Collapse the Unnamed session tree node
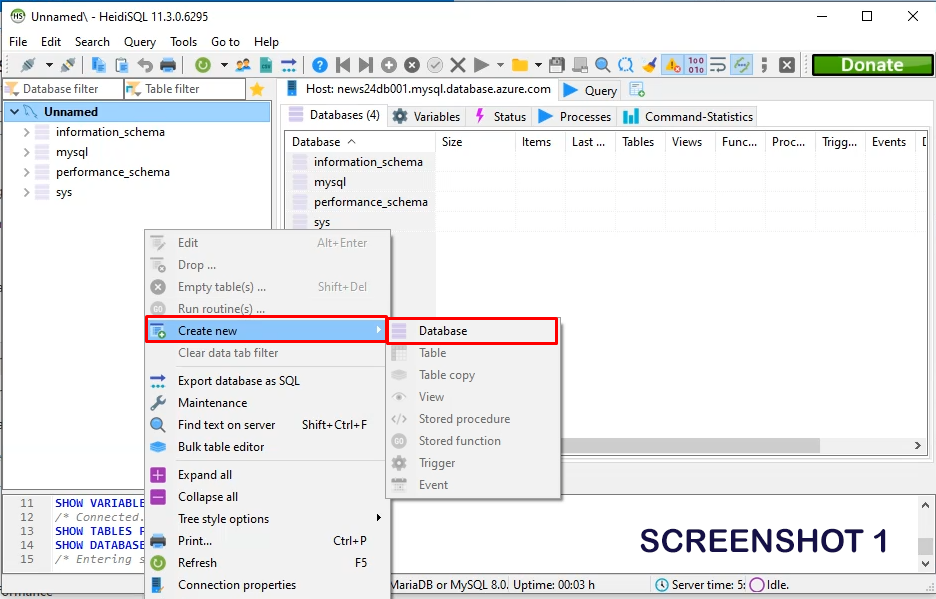Viewport: 936px width, 599px height. [13, 112]
